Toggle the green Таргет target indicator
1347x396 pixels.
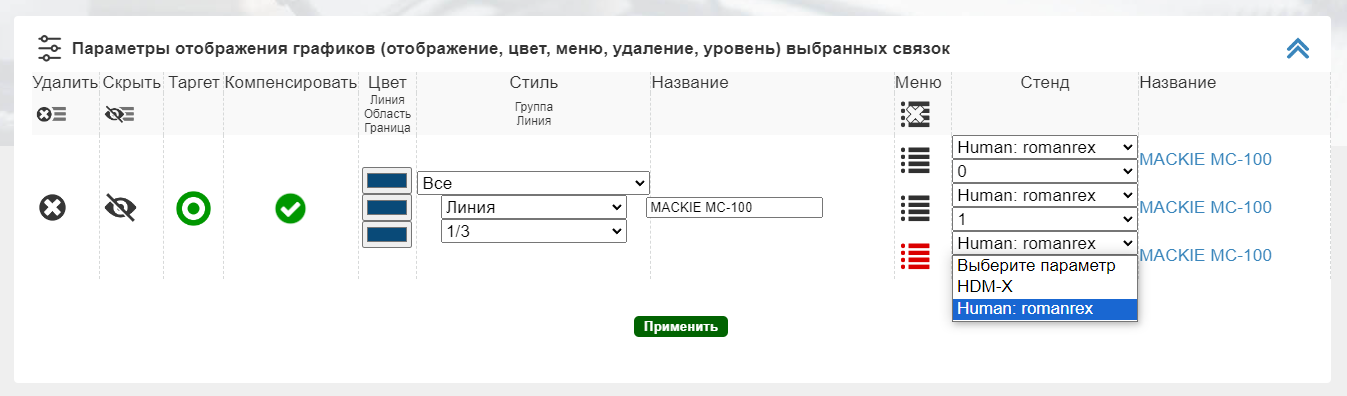193,209
